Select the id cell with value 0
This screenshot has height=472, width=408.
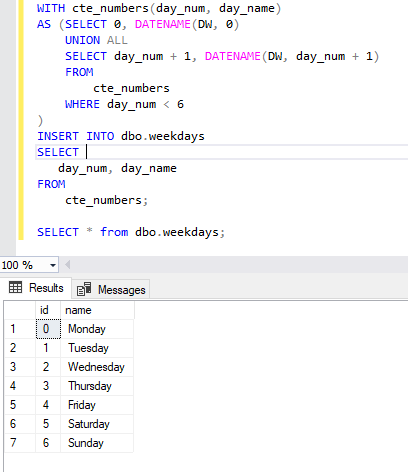48,329
